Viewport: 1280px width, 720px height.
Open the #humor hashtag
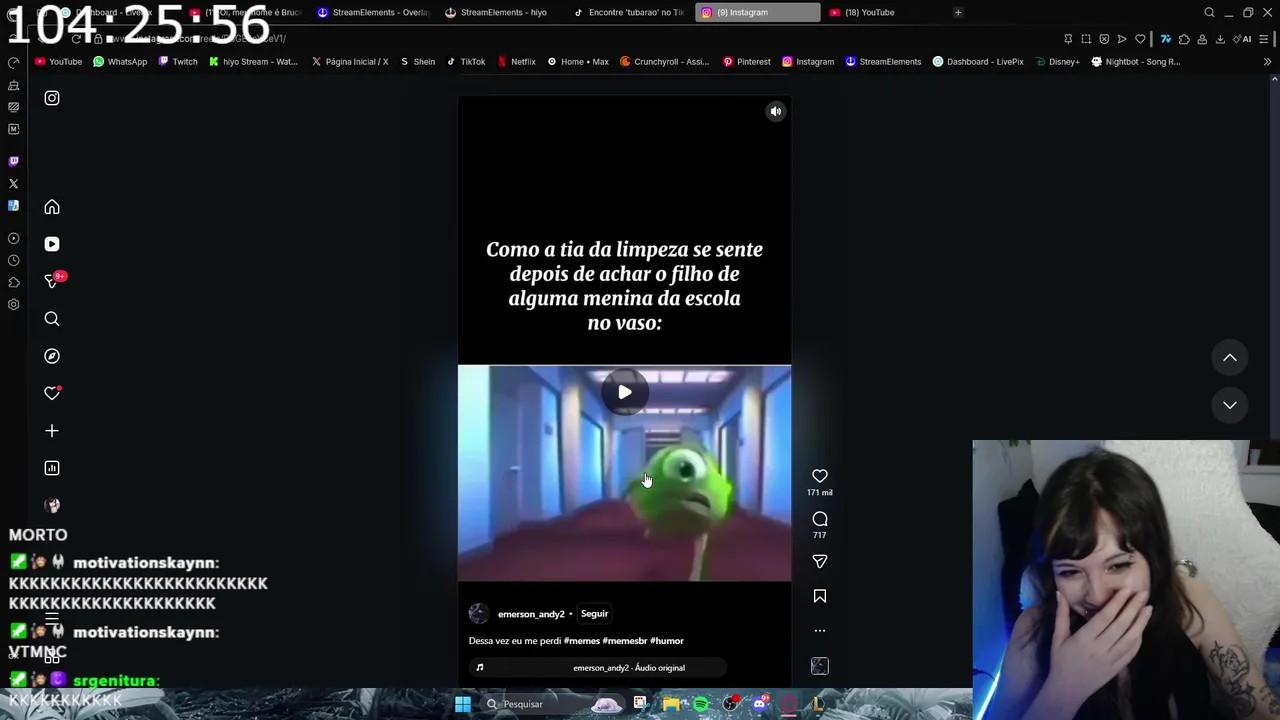tap(667, 641)
